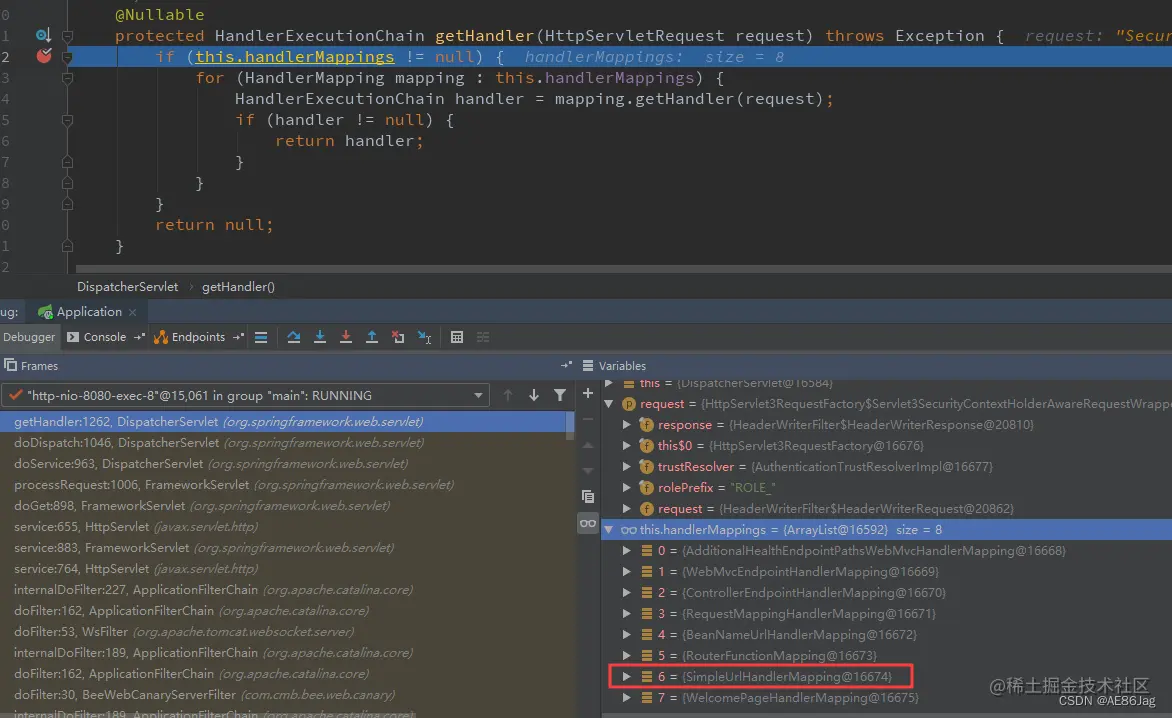Click the Variables panel header icon
1172x718 pixels.
[x=588, y=365]
